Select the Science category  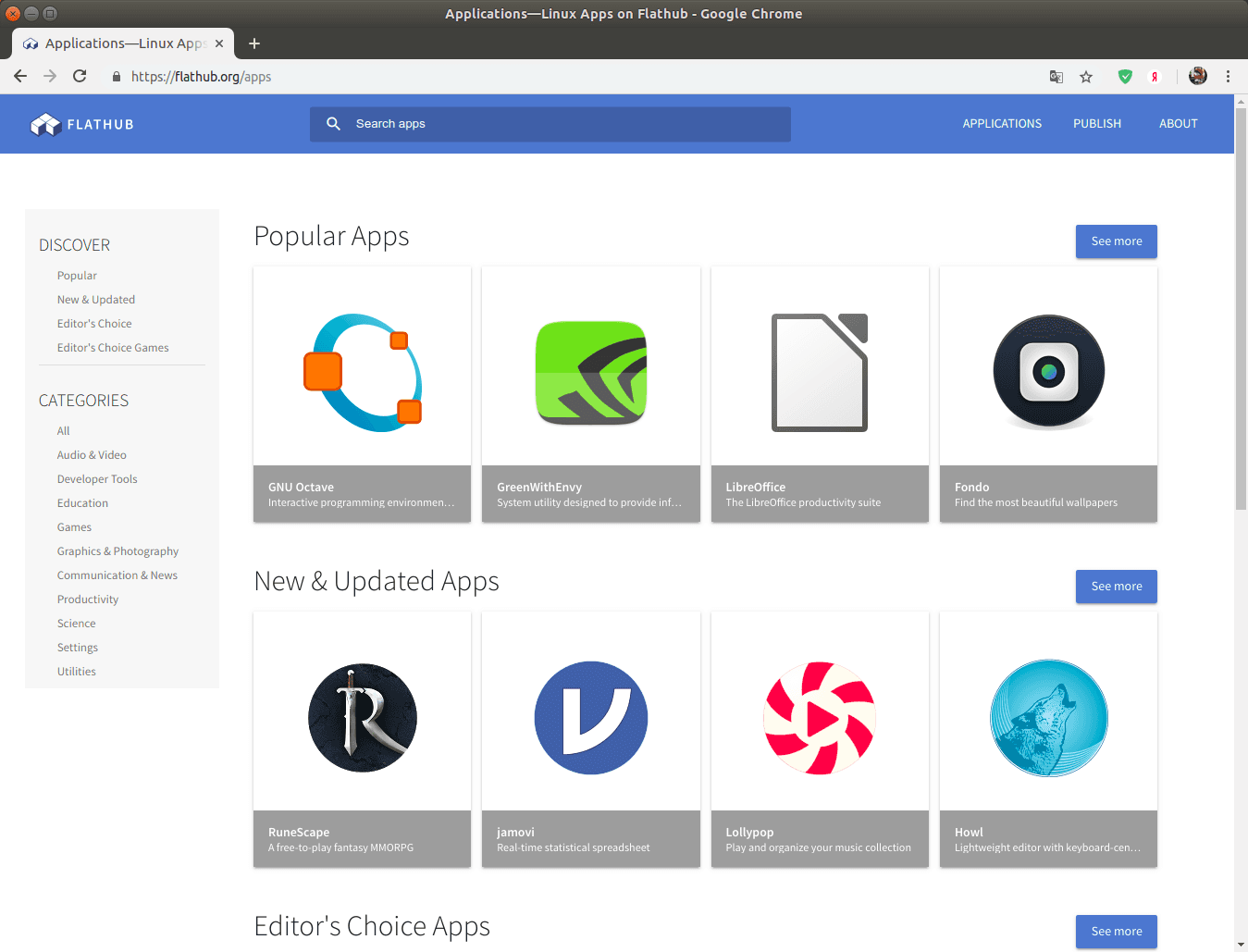click(76, 624)
